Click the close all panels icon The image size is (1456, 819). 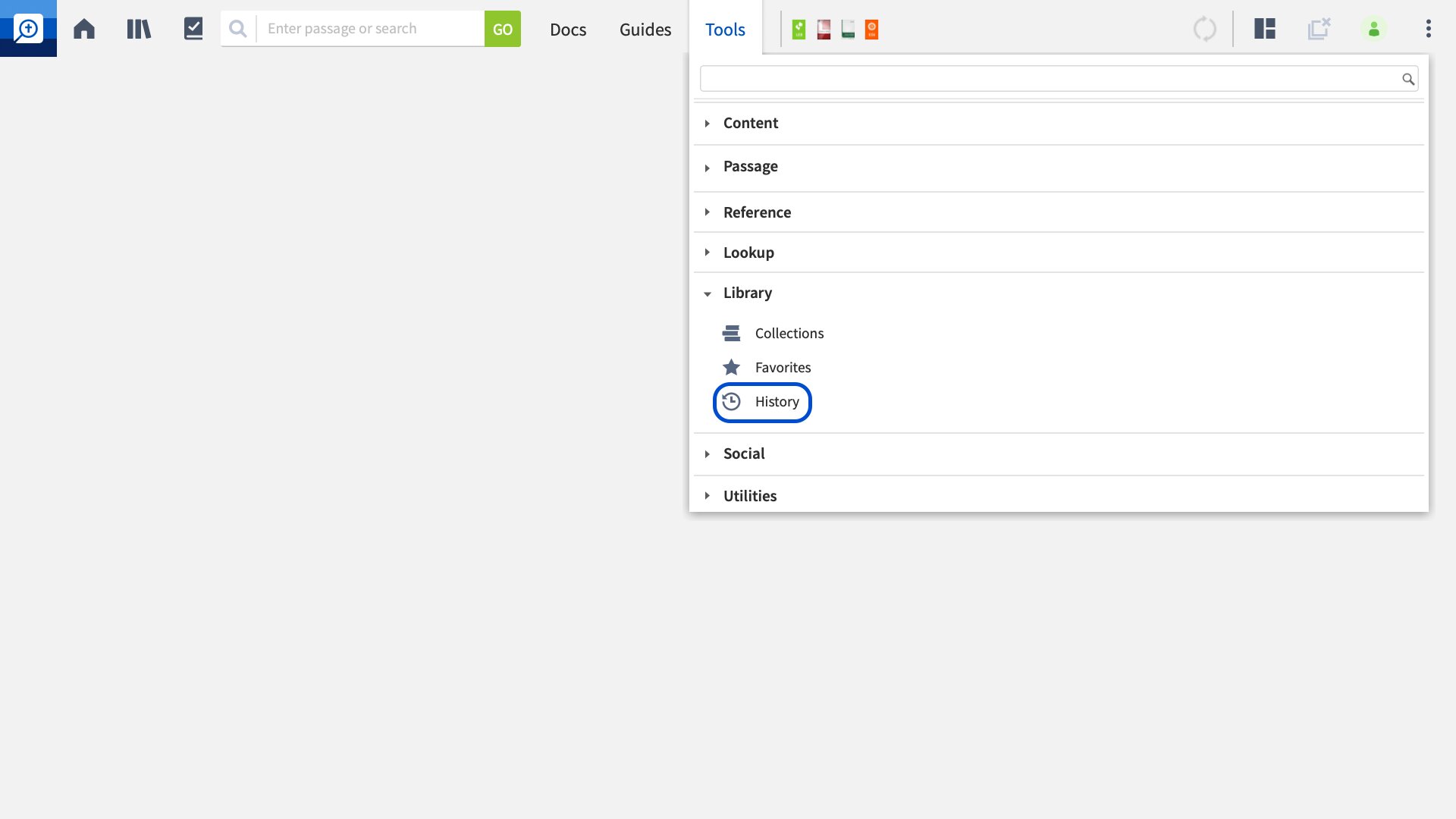pos(1319,29)
